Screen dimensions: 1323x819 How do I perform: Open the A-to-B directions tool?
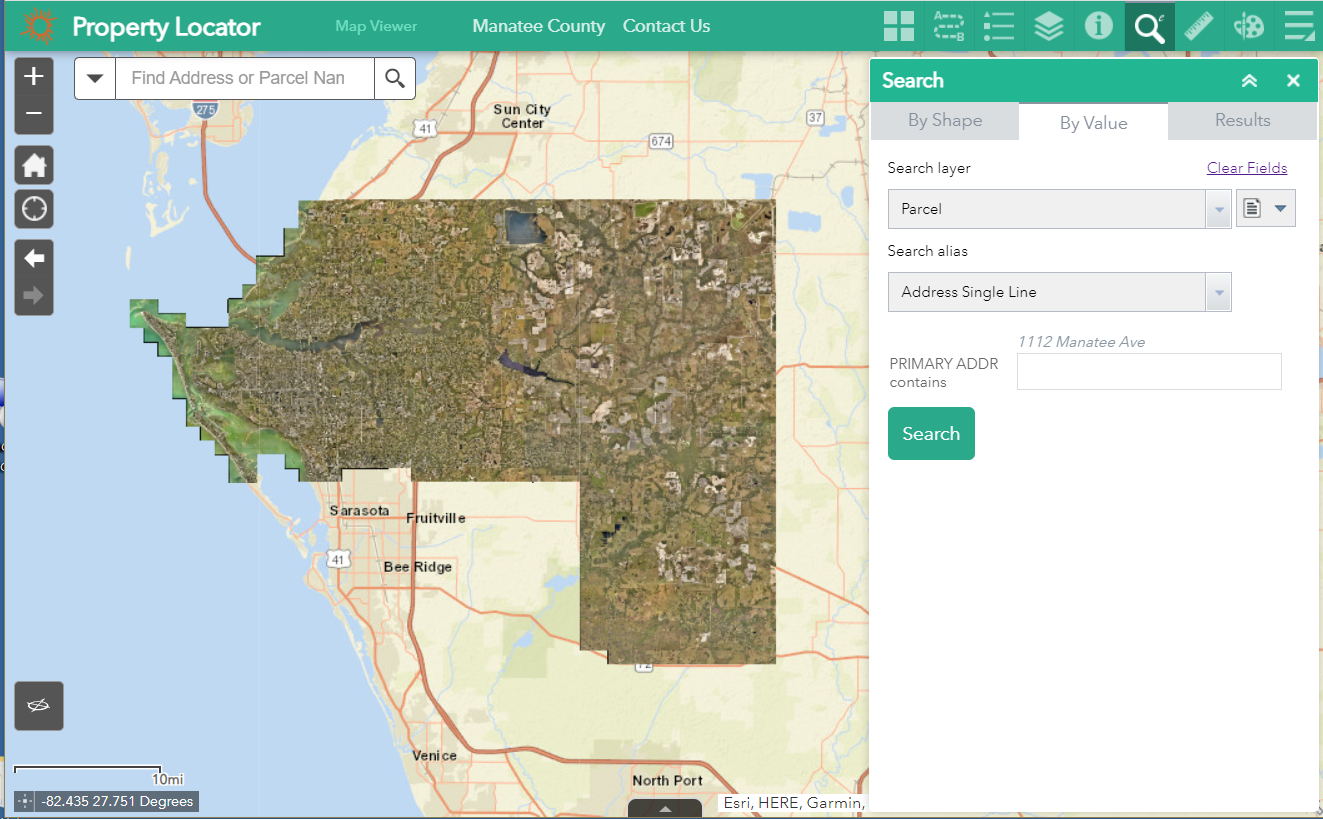click(x=949, y=26)
